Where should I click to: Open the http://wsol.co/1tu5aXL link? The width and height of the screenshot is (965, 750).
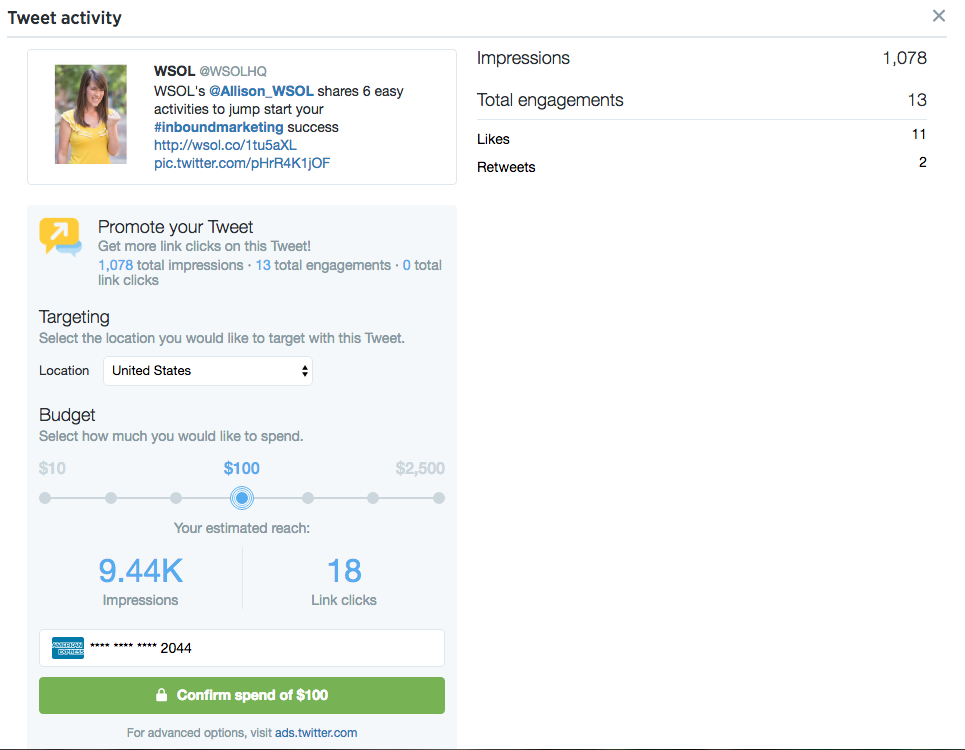point(225,145)
